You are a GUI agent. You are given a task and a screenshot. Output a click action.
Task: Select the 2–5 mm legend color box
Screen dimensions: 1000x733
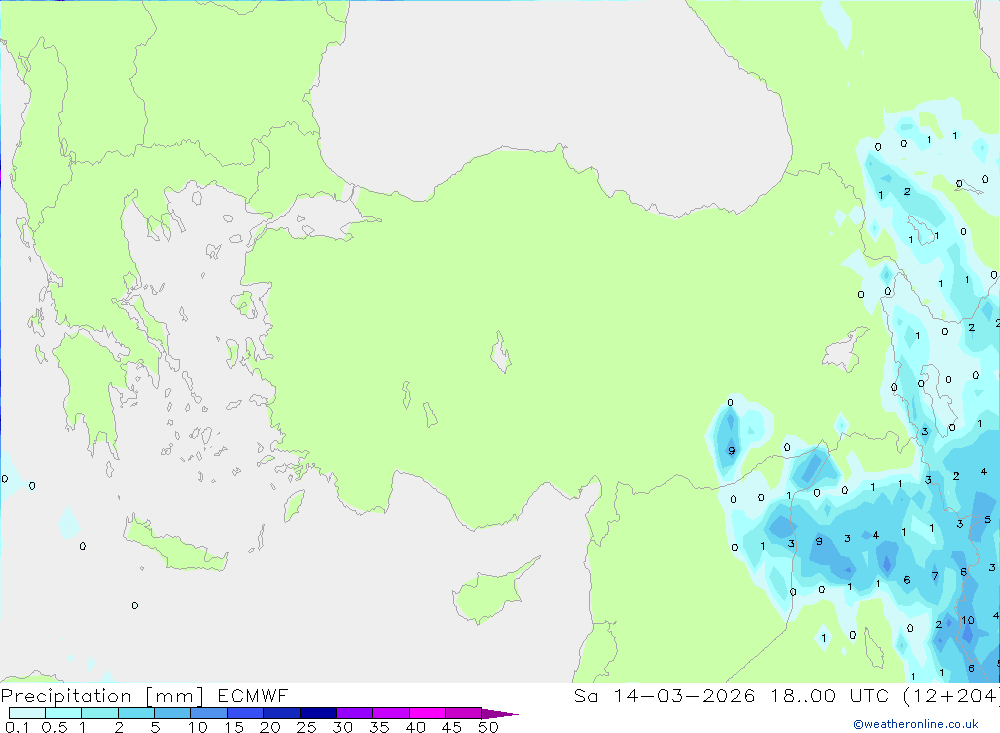pyautogui.click(x=136, y=713)
